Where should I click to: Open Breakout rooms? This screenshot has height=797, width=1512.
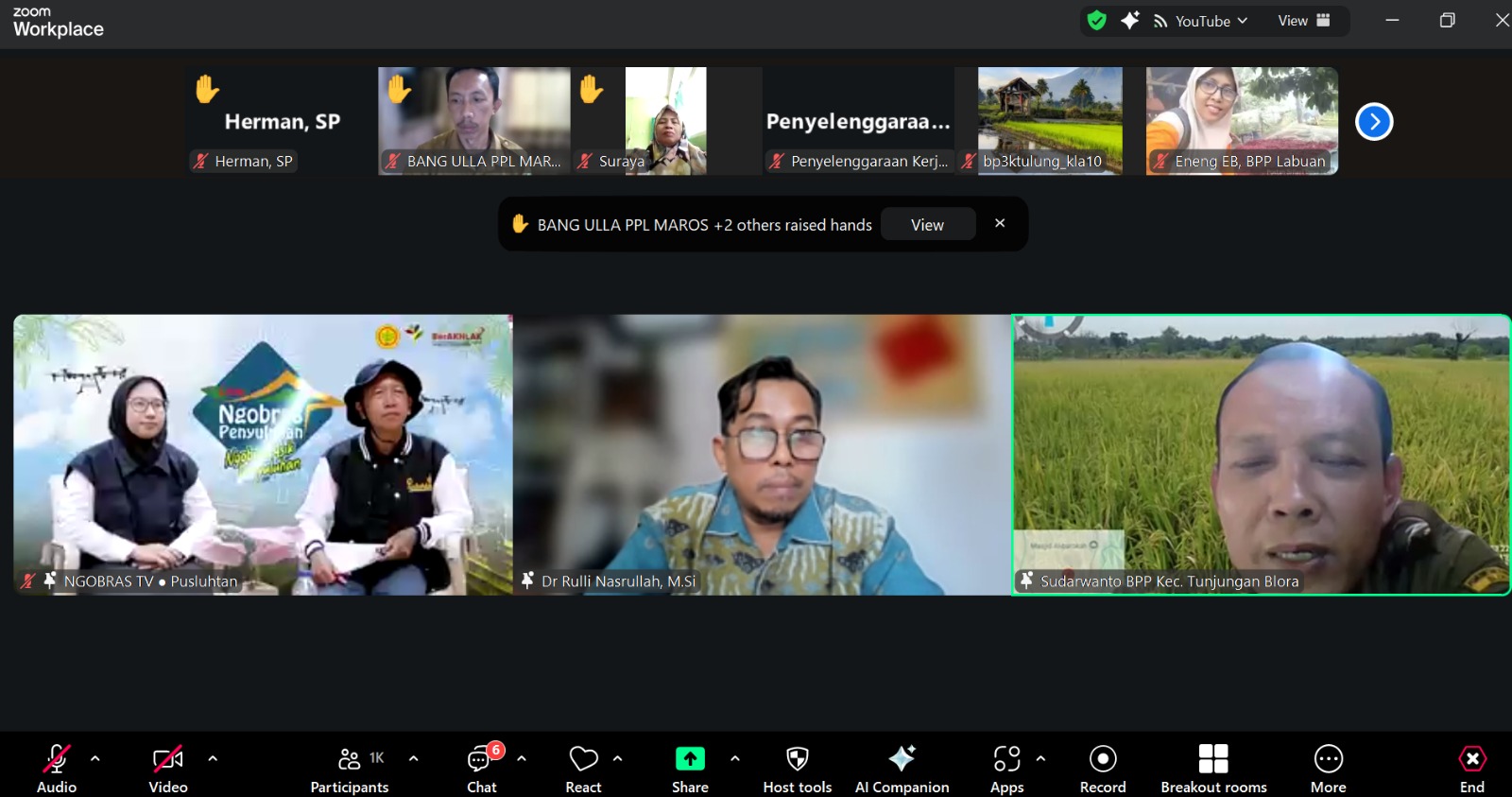(x=1213, y=768)
